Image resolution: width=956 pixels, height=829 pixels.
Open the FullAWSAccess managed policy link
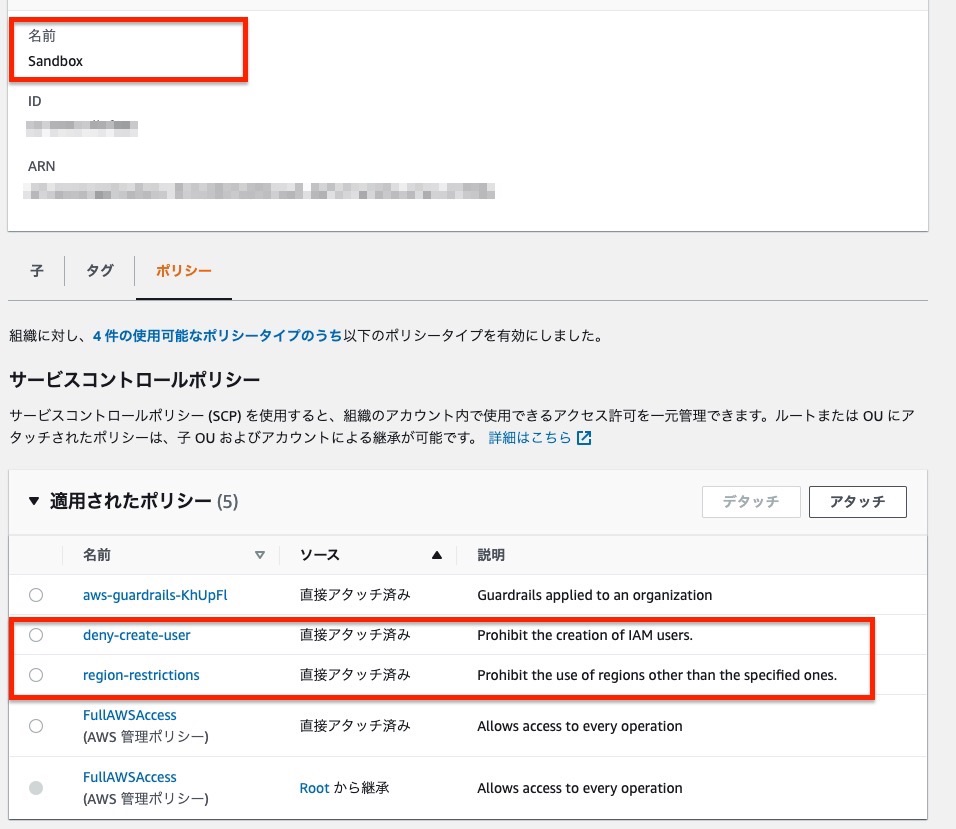pos(129,714)
